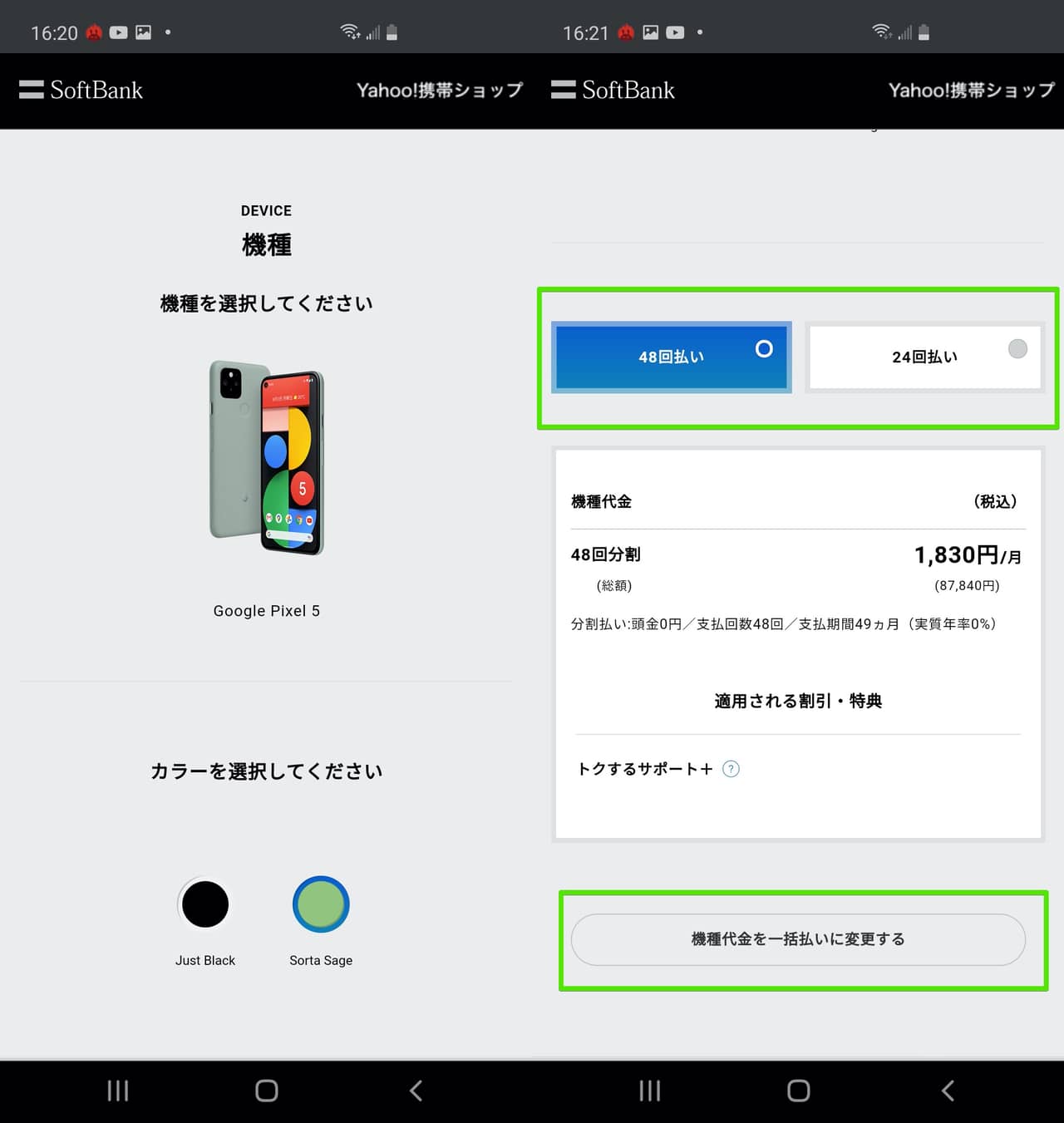
Task: Tap the Google Pixel 5 product image
Action: [267, 458]
